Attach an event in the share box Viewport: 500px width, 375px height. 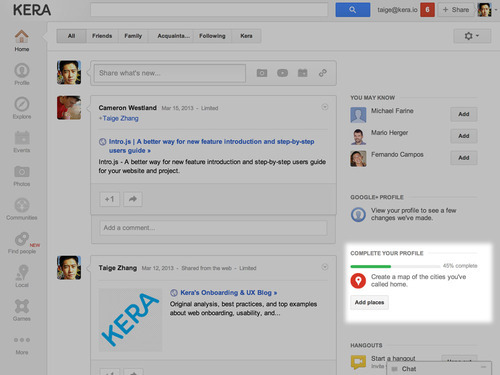pyautogui.click(x=302, y=73)
